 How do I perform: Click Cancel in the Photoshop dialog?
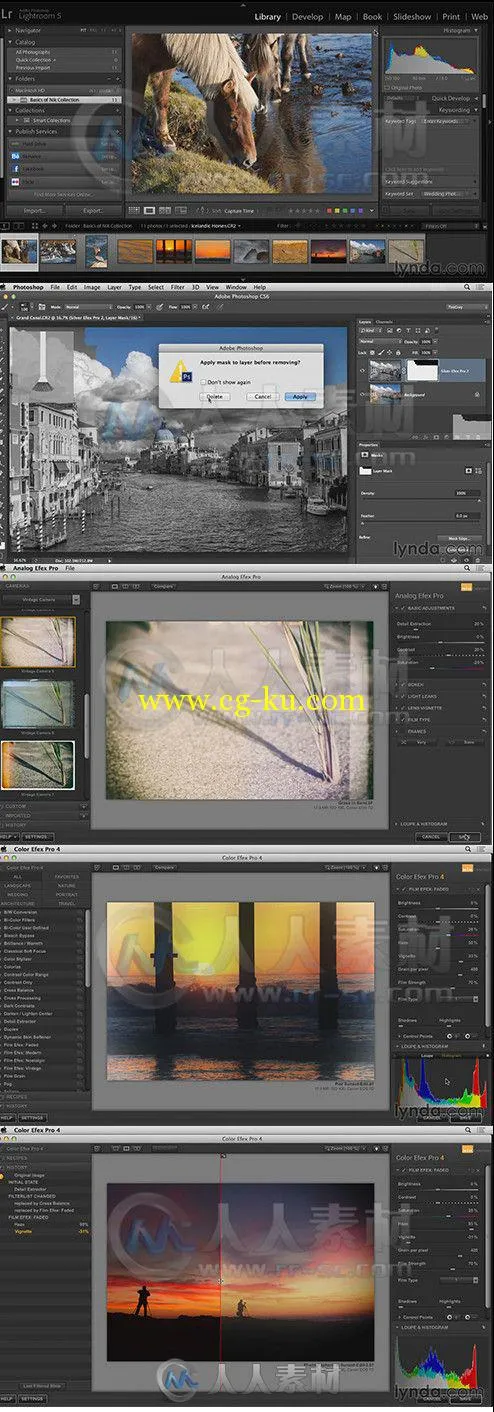[262, 396]
